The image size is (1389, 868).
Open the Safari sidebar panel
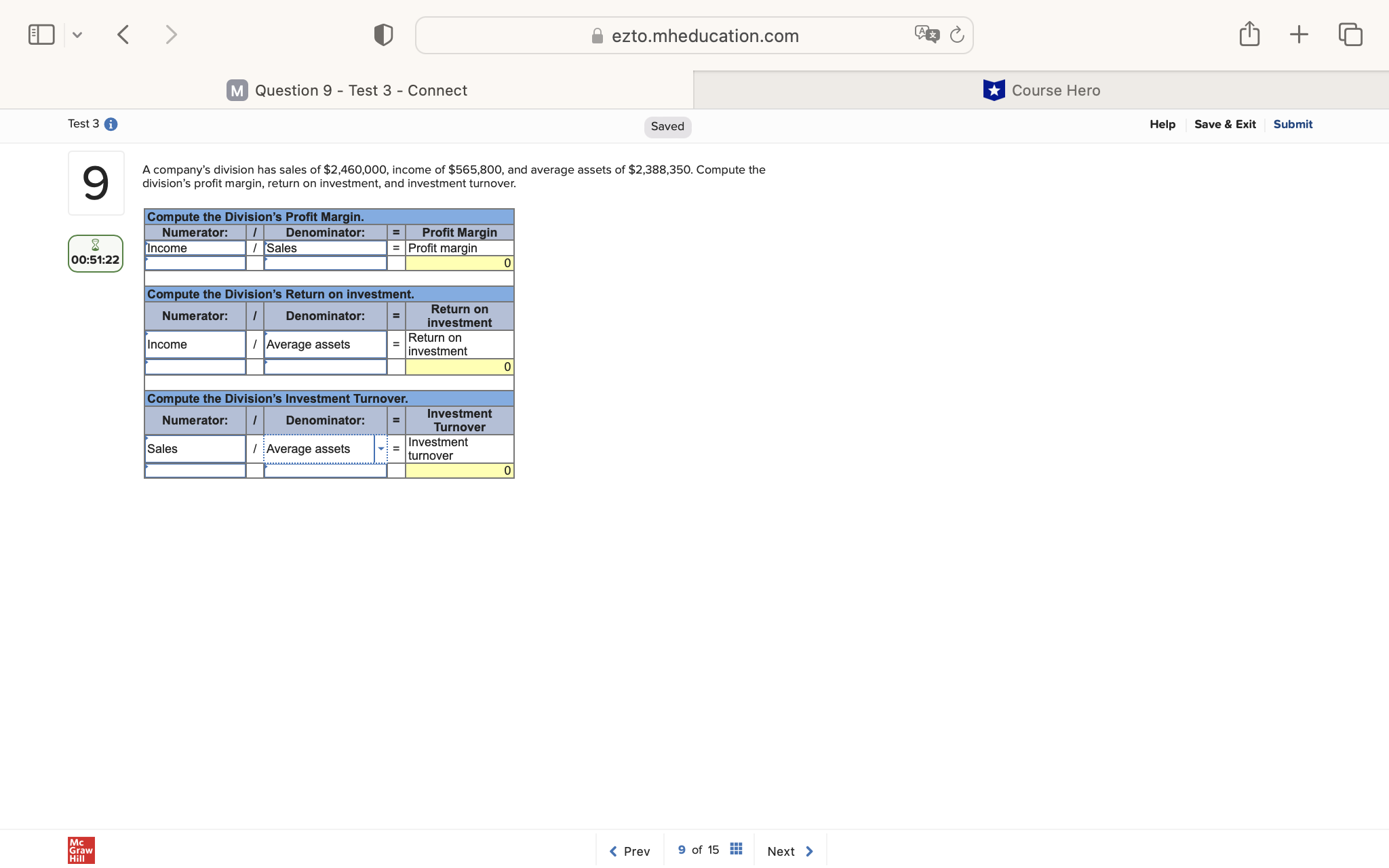point(41,34)
